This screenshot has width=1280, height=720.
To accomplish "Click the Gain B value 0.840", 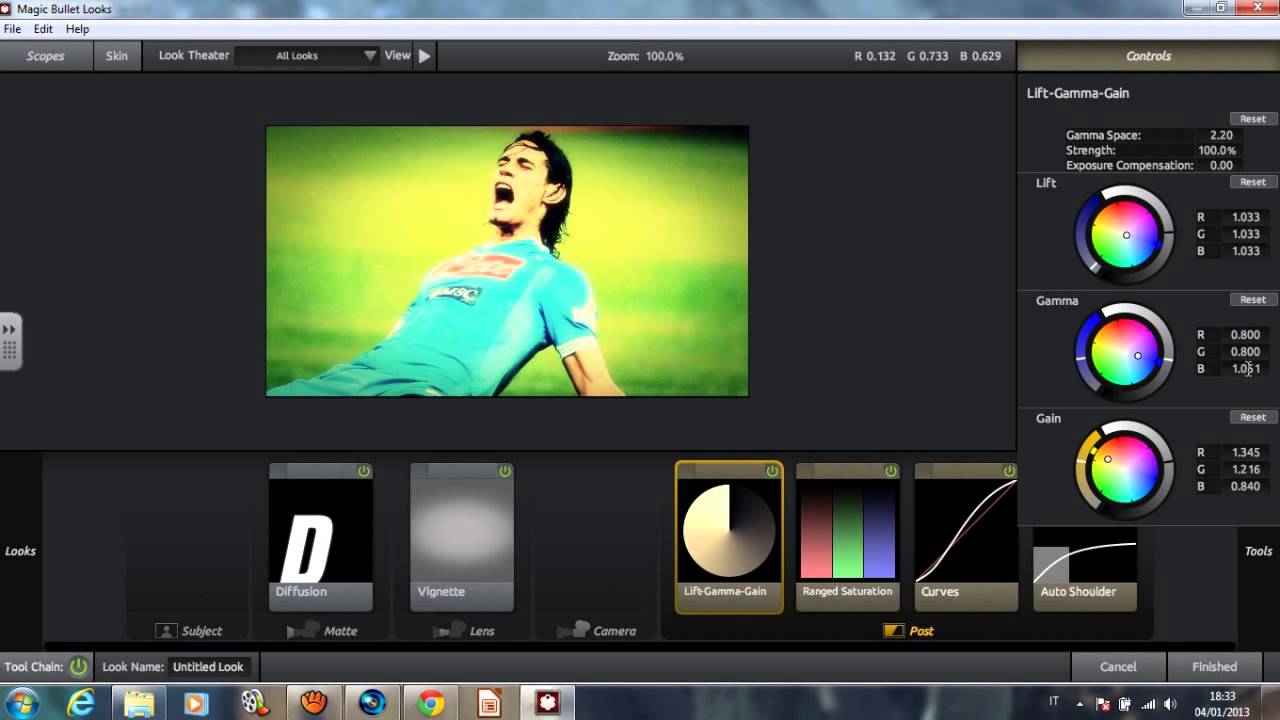I will [1245, 487].
